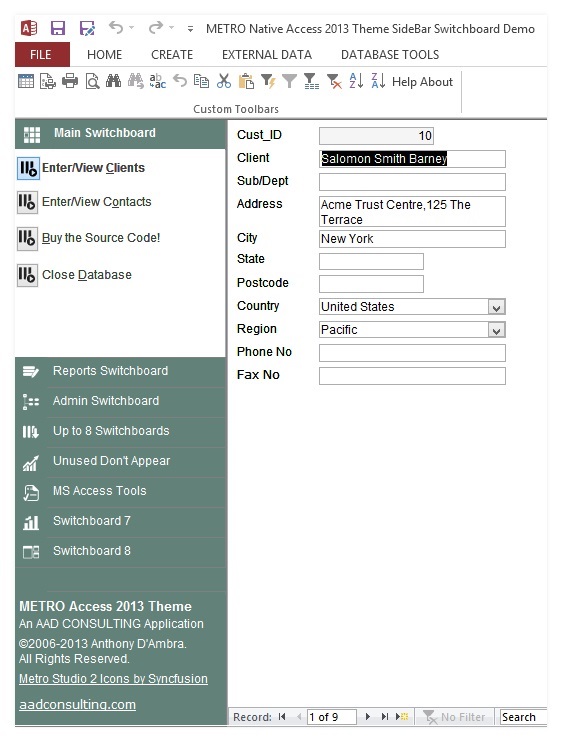Image resolution: width=562 pixels, height=742 pixels.
Task: Click the document-with-printer toolbar icon
Action: 48,81
